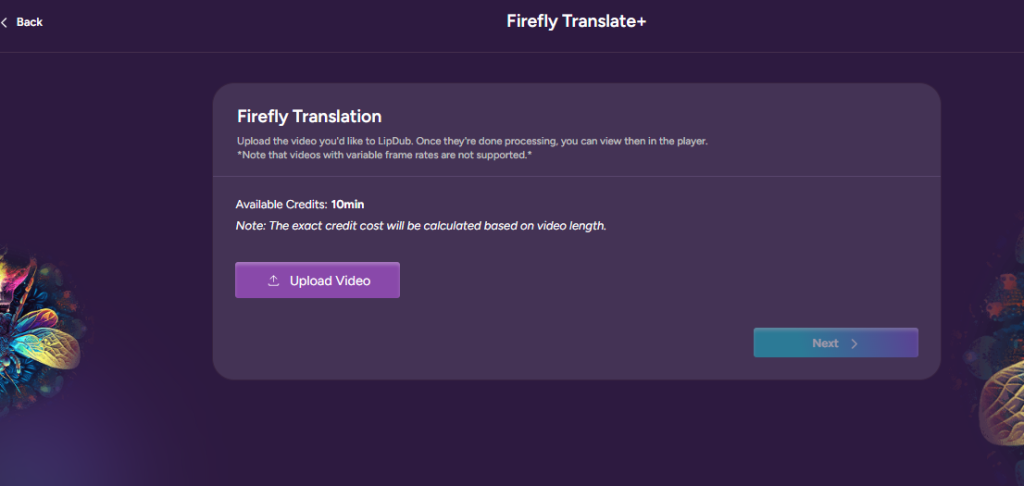Viewport: 1024px width, 486px height.
Task: Click the back chevron arrow icon
Action: tap(4, 22)
